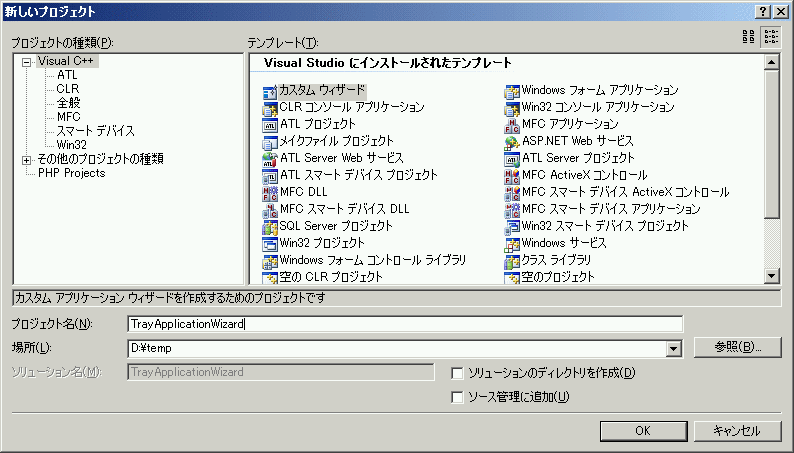Pick MFC スマート デバイス アプリケーション icon
794x453 pixels.
click(x=512, y=211)
